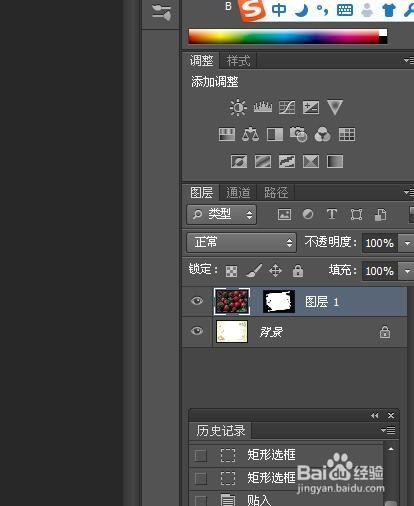Open the 正常 blend mode dropdown

pos(241,242)
